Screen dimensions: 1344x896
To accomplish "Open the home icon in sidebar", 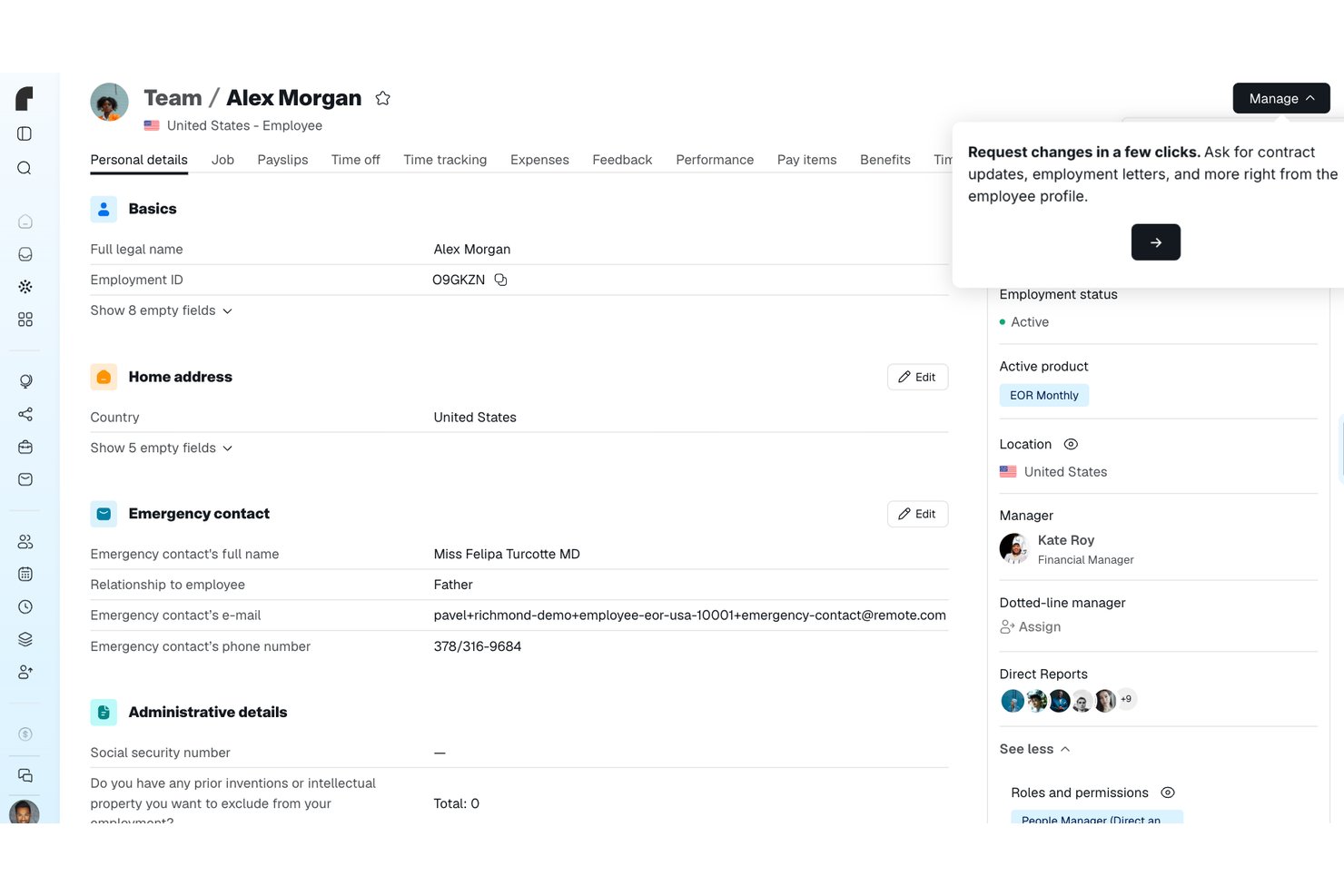I will tap(25, 222).
